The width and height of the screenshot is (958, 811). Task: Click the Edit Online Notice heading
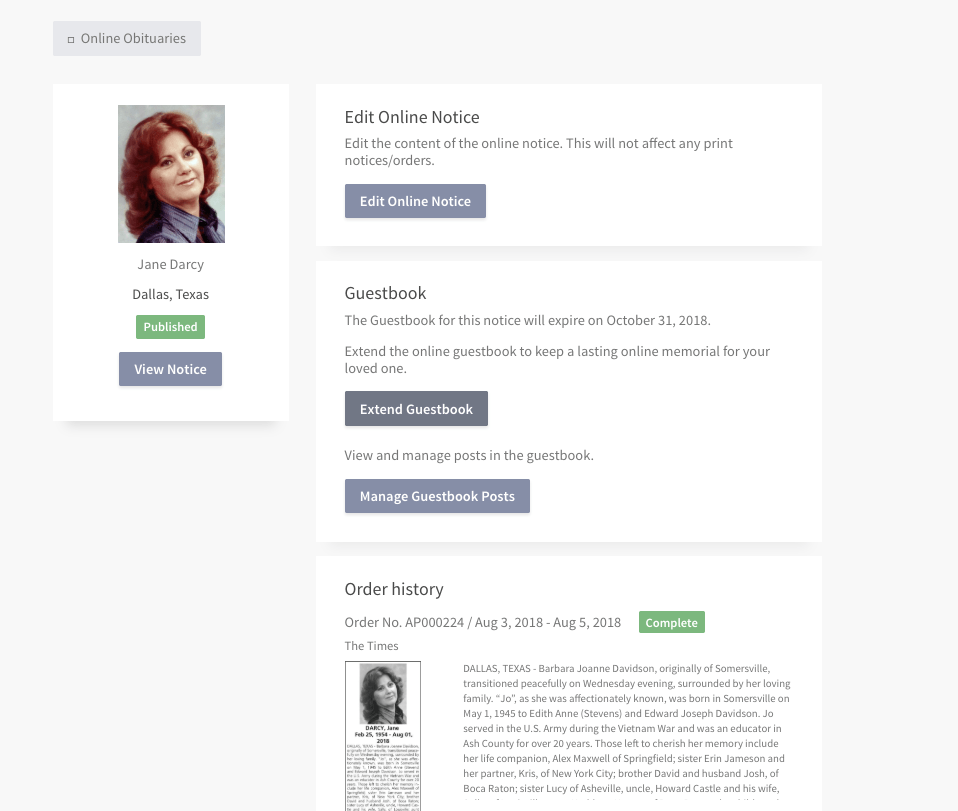(x=411, y=117)
